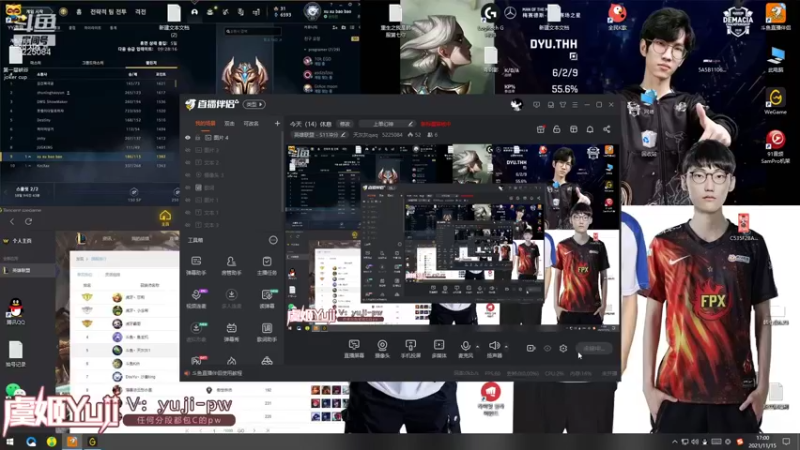Open the WeGame desktop shortcut
This screenshot has height=450, width=800.
775,102
